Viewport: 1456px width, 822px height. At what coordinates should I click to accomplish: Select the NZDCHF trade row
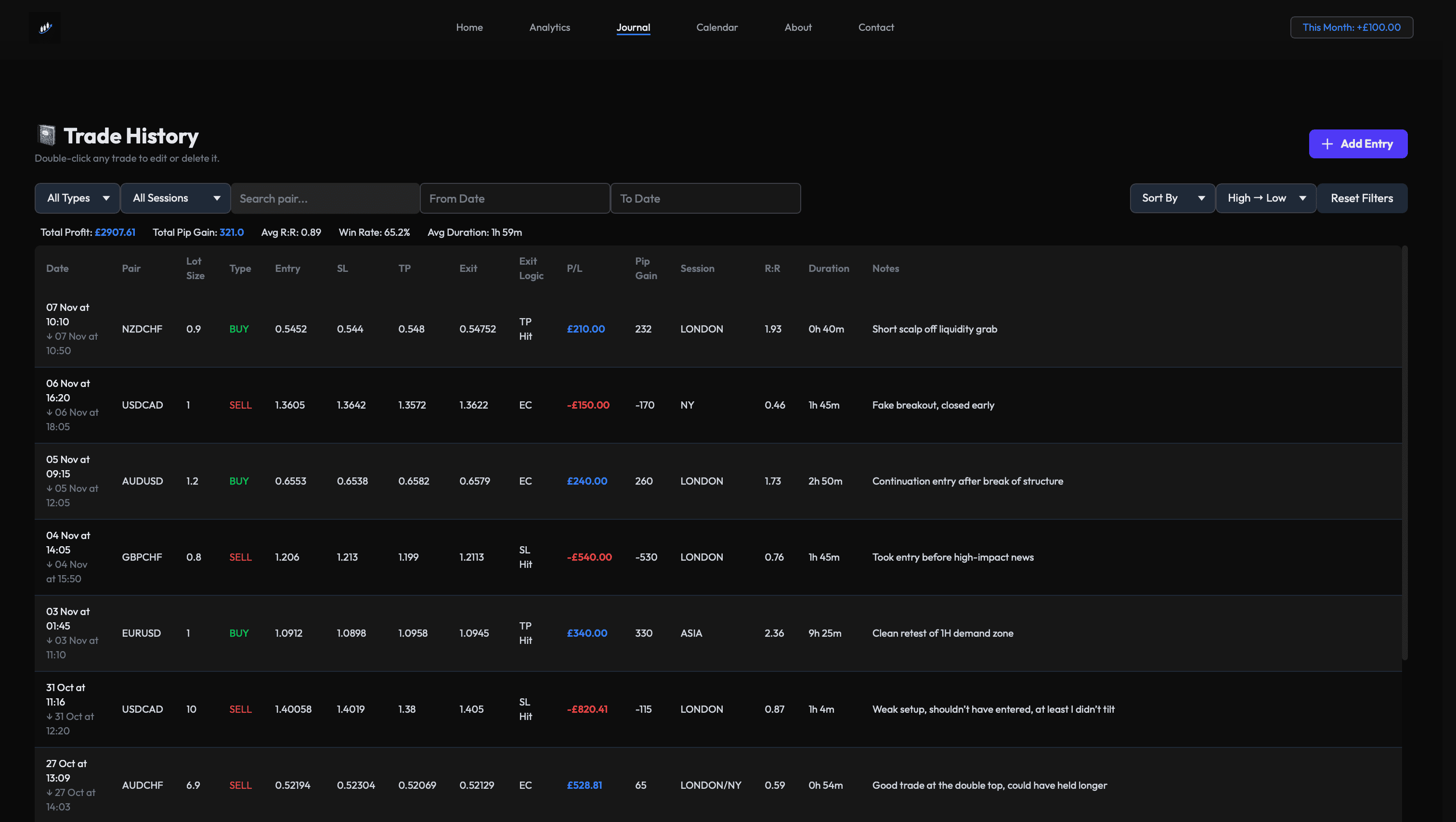pyautogui.click(x=678, y=329)
